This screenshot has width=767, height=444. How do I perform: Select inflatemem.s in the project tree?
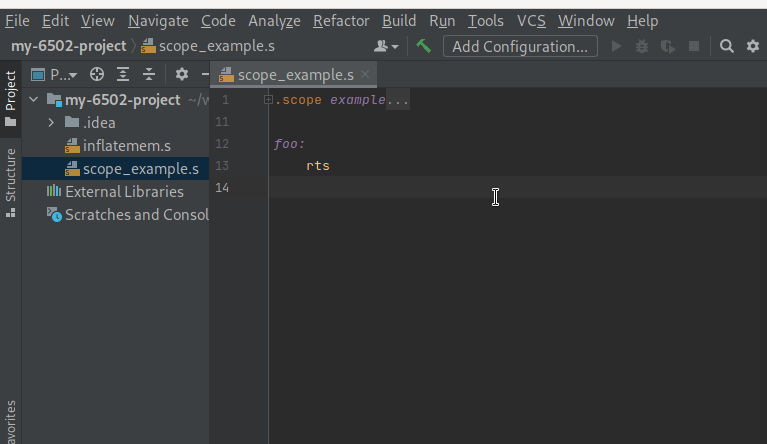126,145
